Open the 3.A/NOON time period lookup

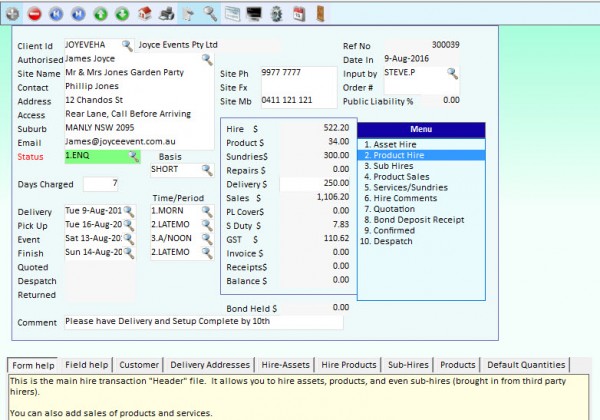point(207,239)
